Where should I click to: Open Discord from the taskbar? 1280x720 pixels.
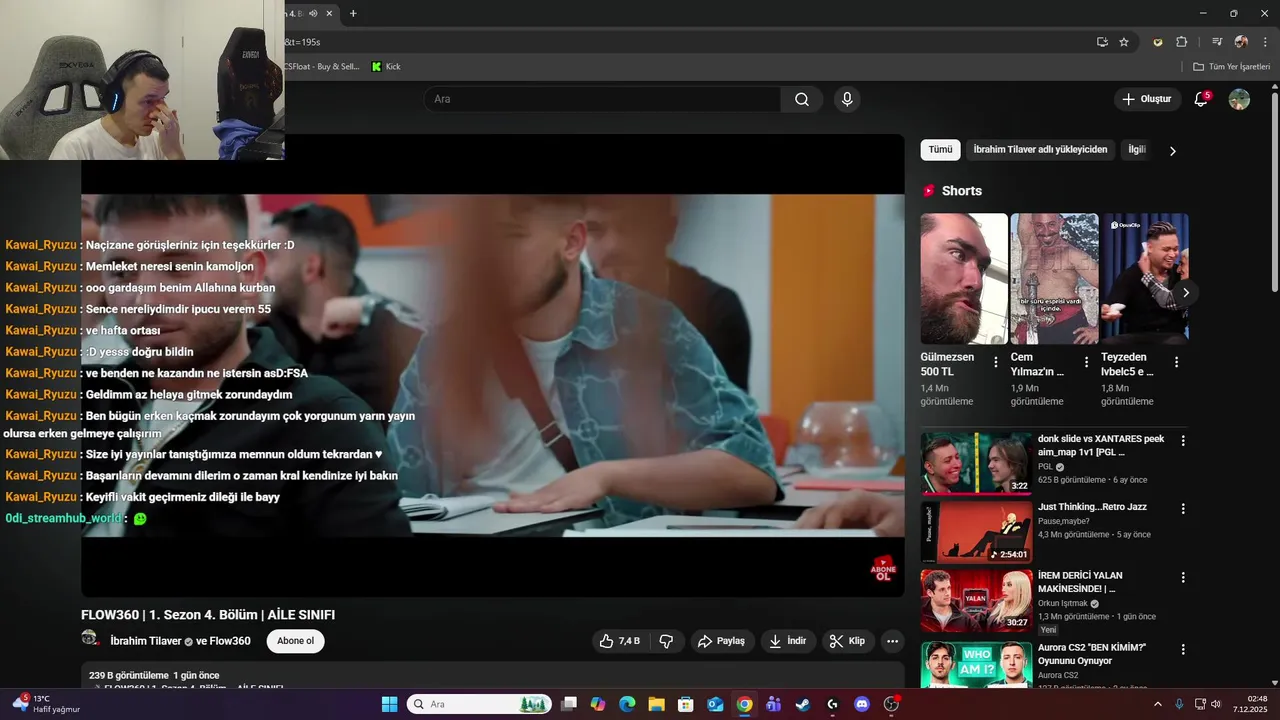click(x=862, y=704)
